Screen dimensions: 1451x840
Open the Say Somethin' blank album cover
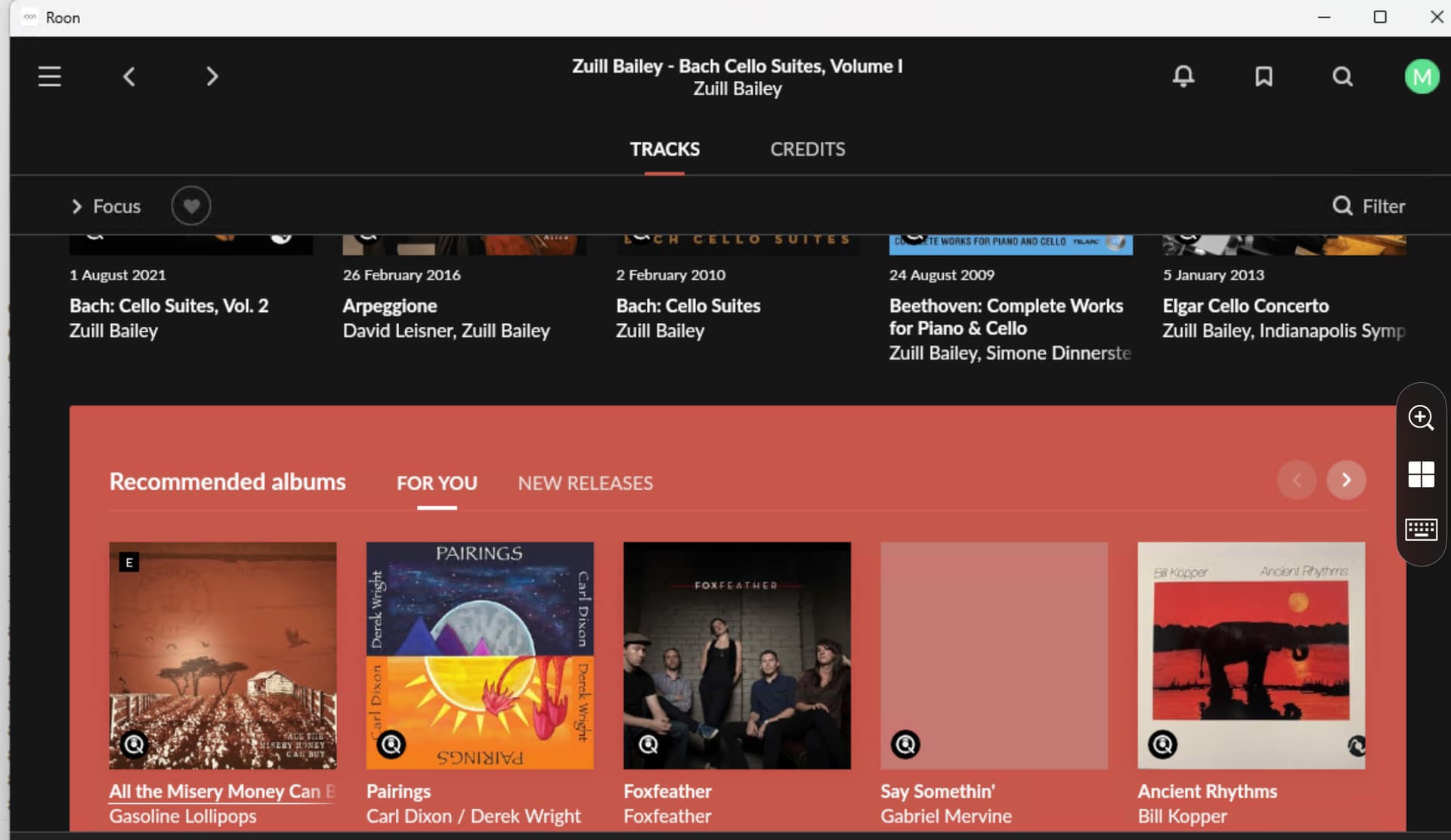click(994, 655)
